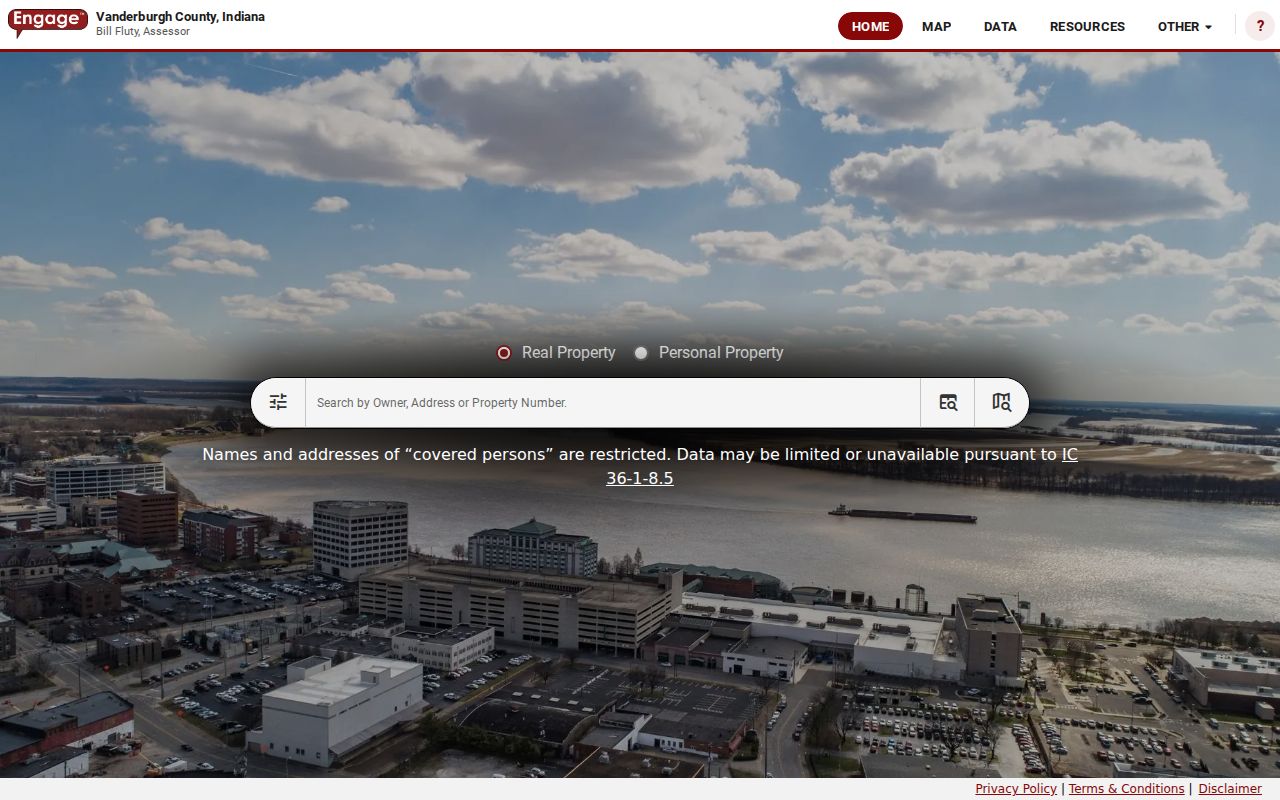Click the Vanderburgh County, Indiana title
This screenshot has width=1280, height=800.
click(x=180, y=16)
